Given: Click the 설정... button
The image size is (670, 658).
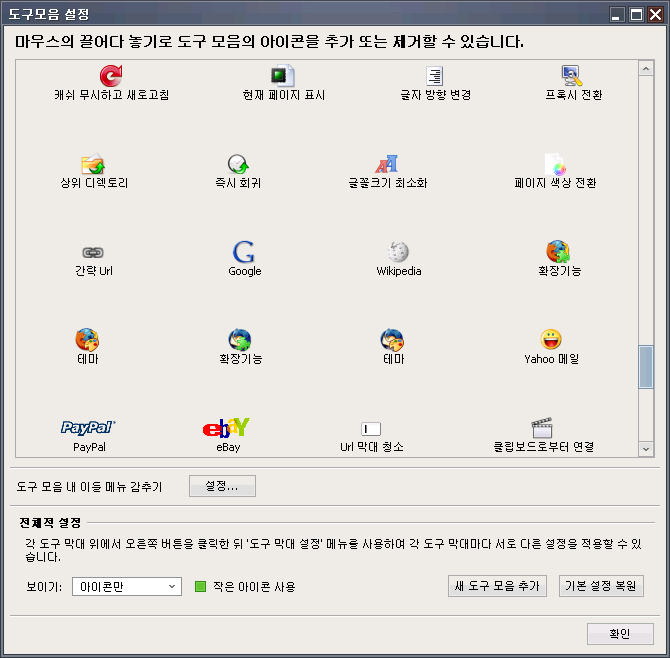Looking at the screenshot, I should pos(222,486).
